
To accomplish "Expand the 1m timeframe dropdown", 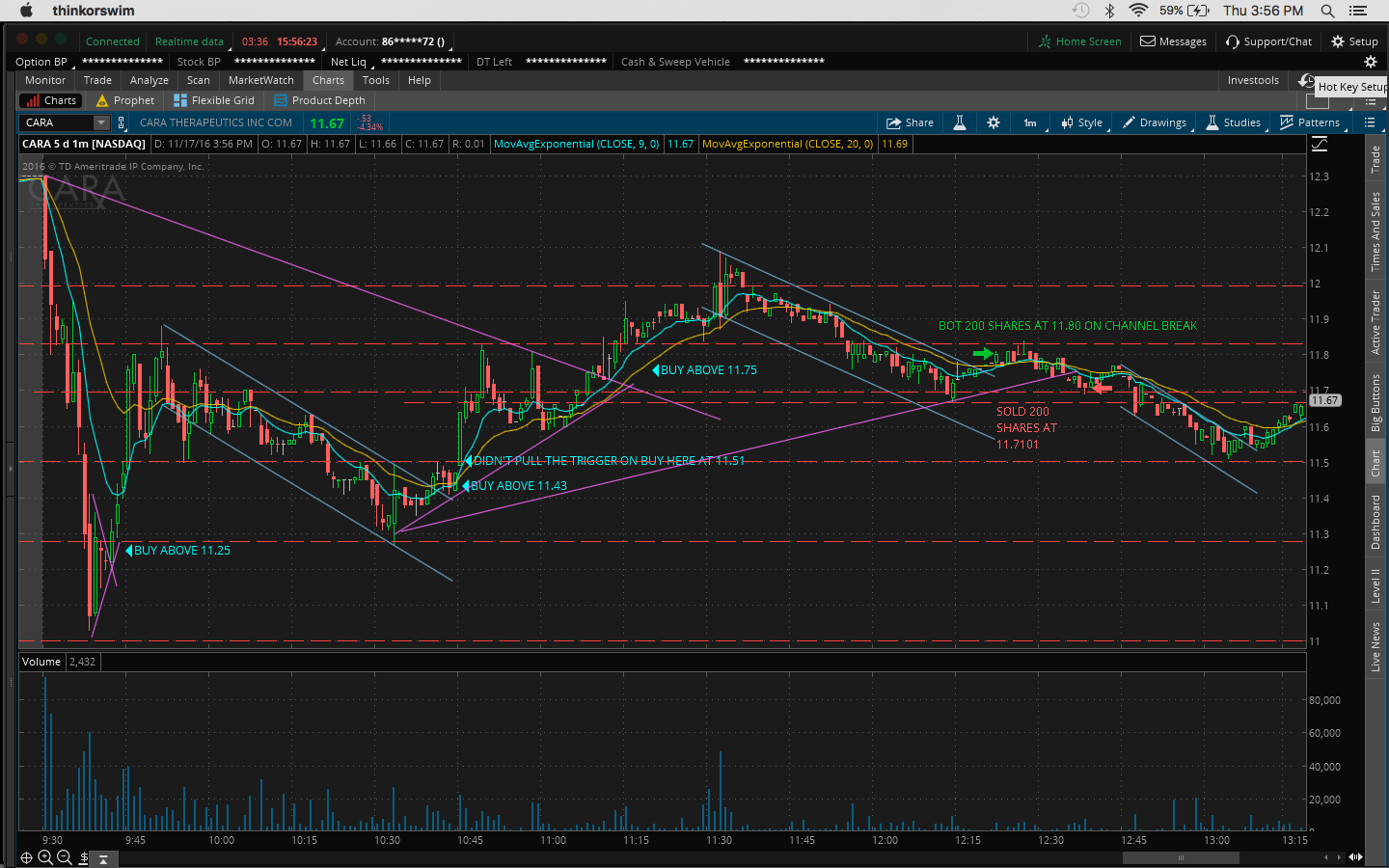I will click(1030, 122).
